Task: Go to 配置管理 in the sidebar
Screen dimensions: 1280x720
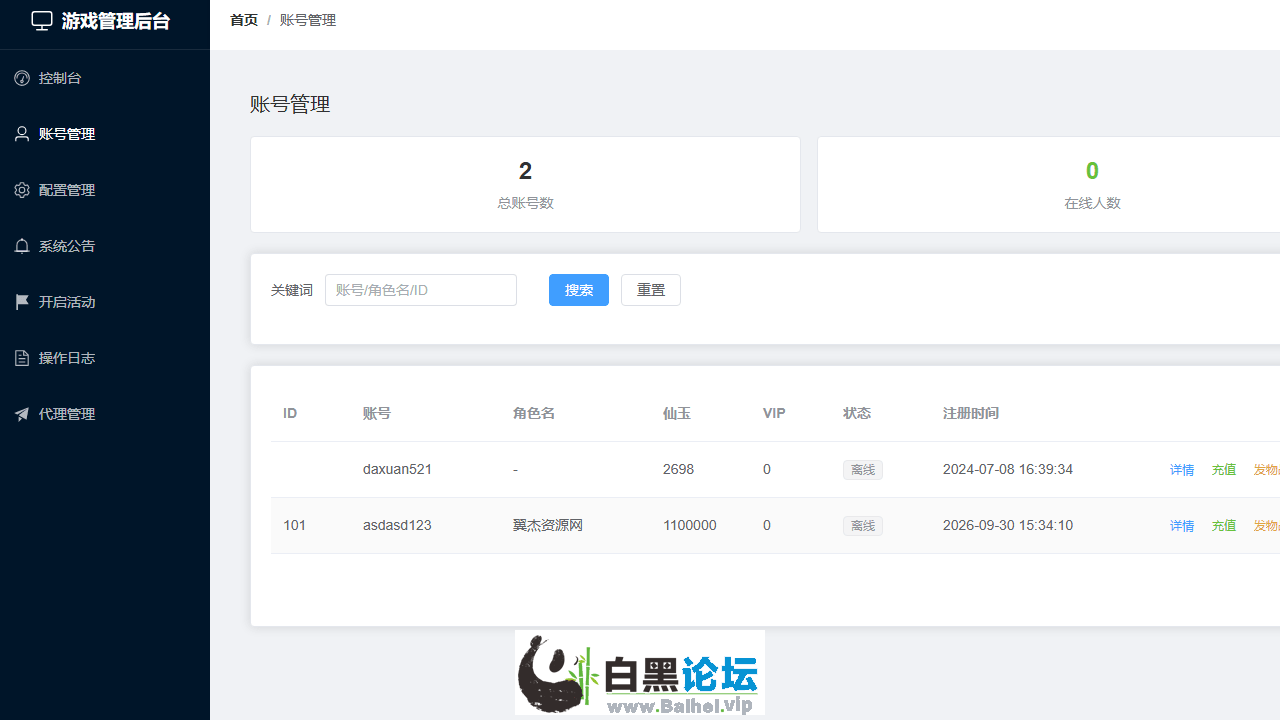Action: pyautogui.click(x=105, y=190)
